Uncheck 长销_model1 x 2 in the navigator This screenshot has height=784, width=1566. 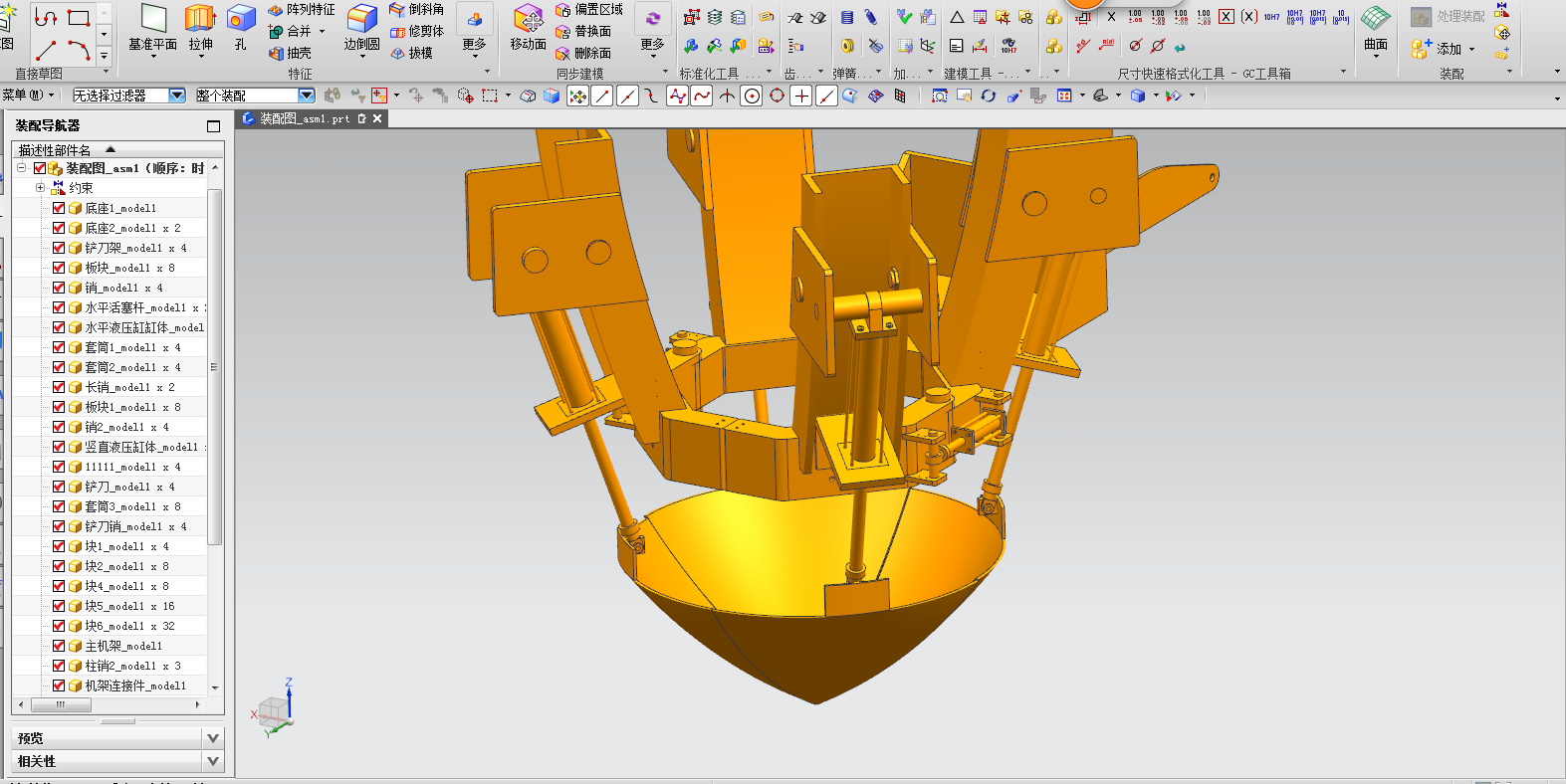(59, 387)
